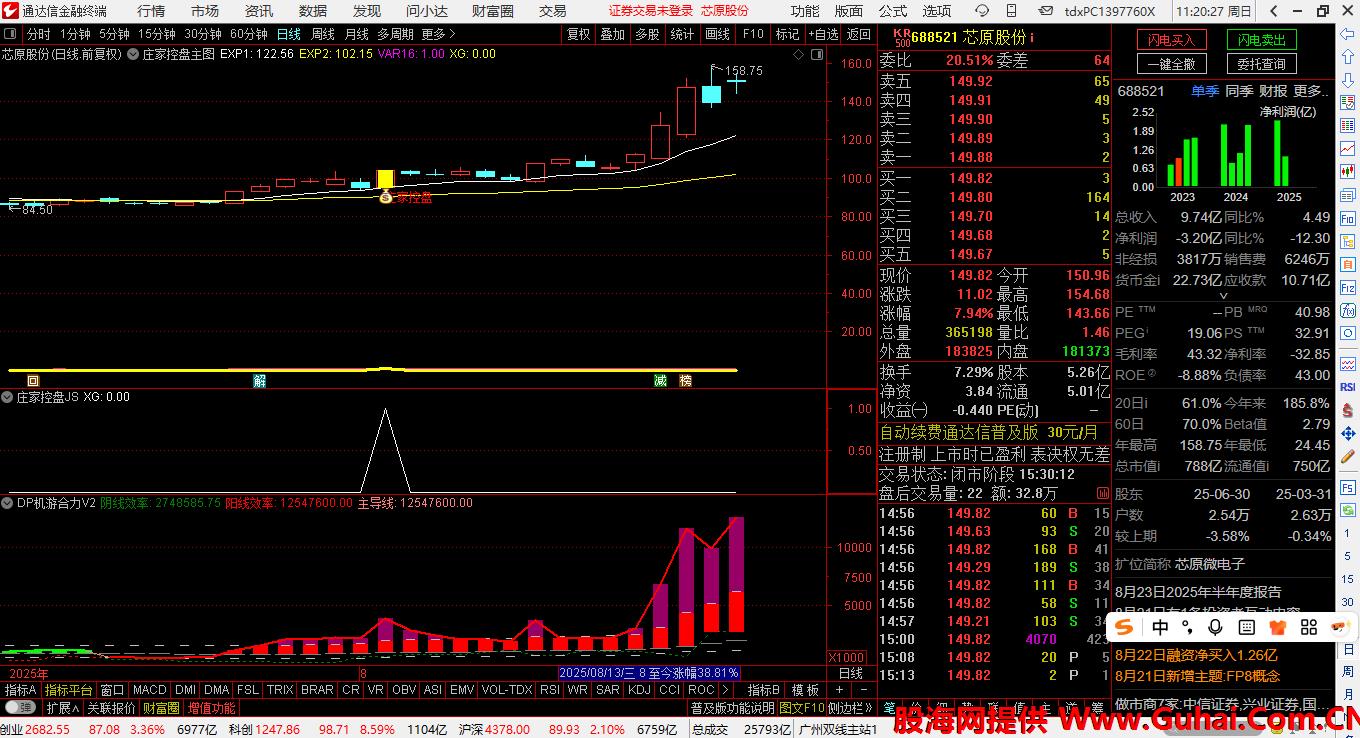Image resolution: width=1360 pixels, height=738 pixels.
Task: Click the up-arrow previous stock icon
Action: 1347,56
